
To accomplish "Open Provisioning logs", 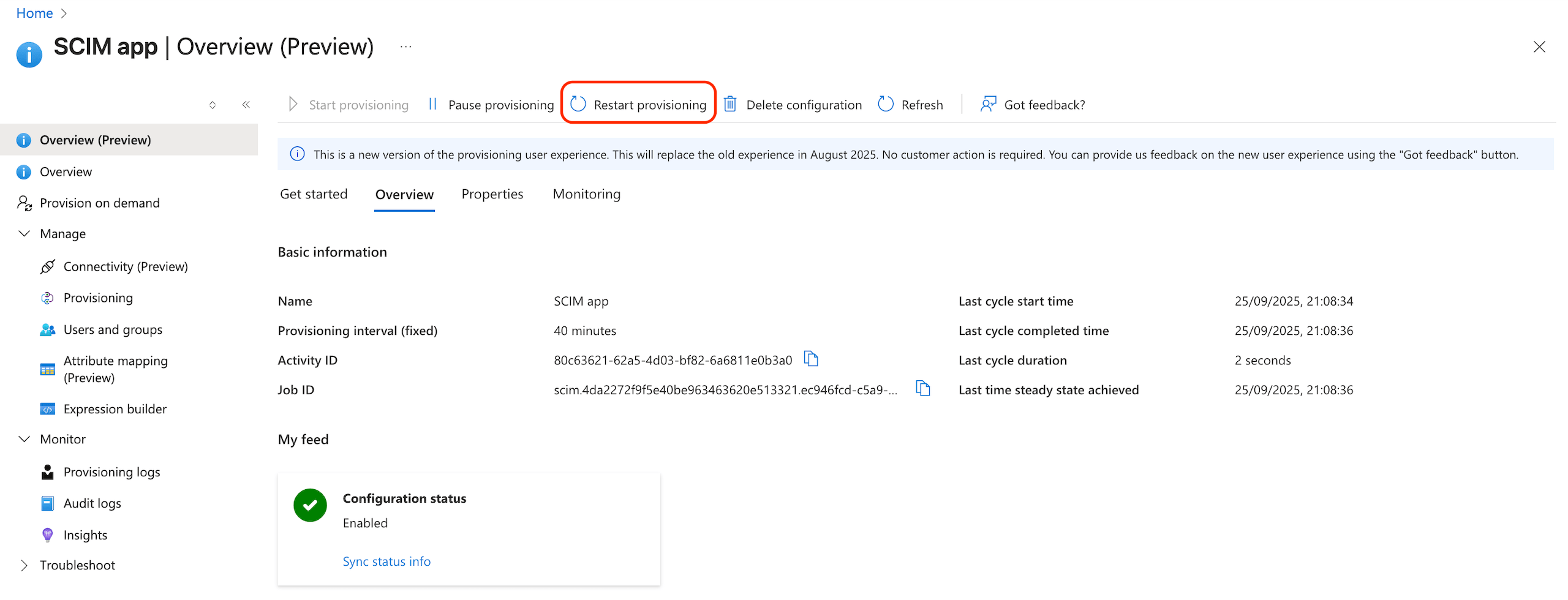I will point(111,471).
